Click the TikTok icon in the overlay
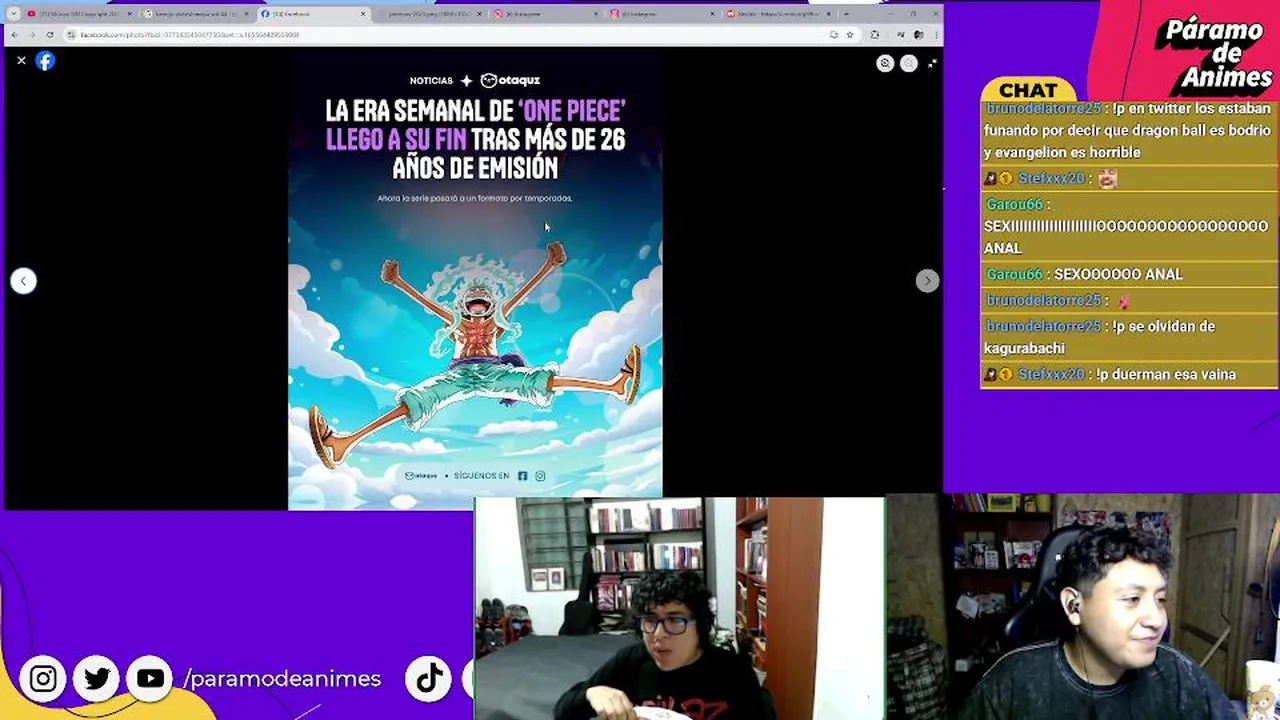The height and width of the screenshot is (720, 1280). click(x=429, y=679)
